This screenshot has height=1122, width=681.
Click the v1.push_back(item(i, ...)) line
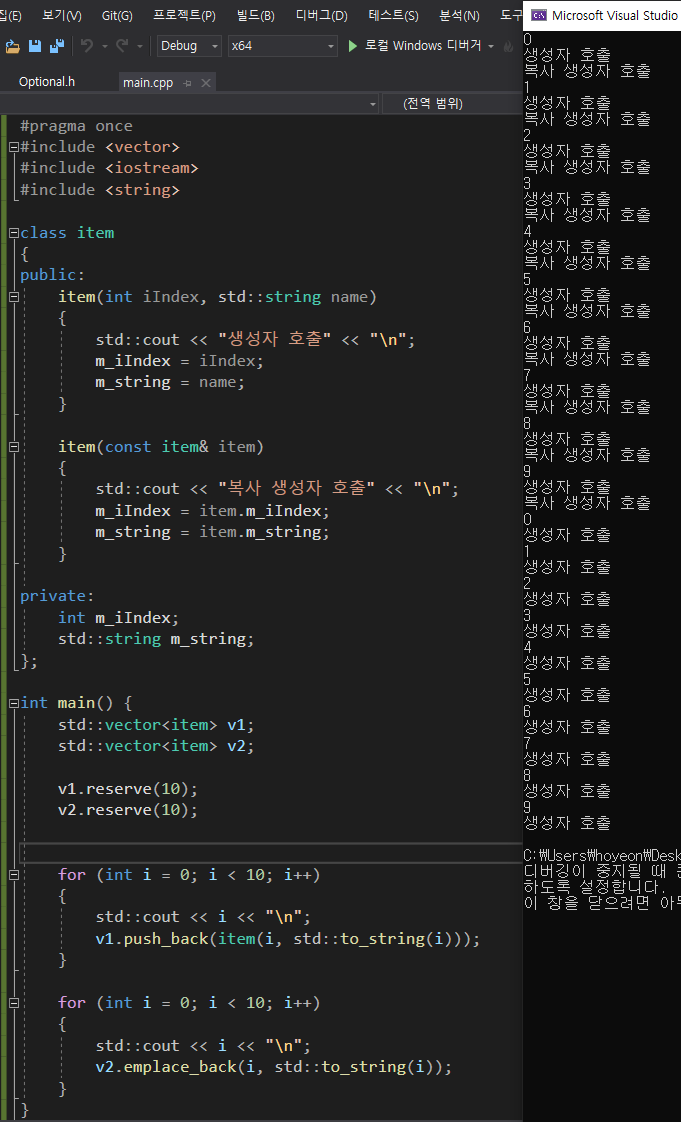[288, 939]
